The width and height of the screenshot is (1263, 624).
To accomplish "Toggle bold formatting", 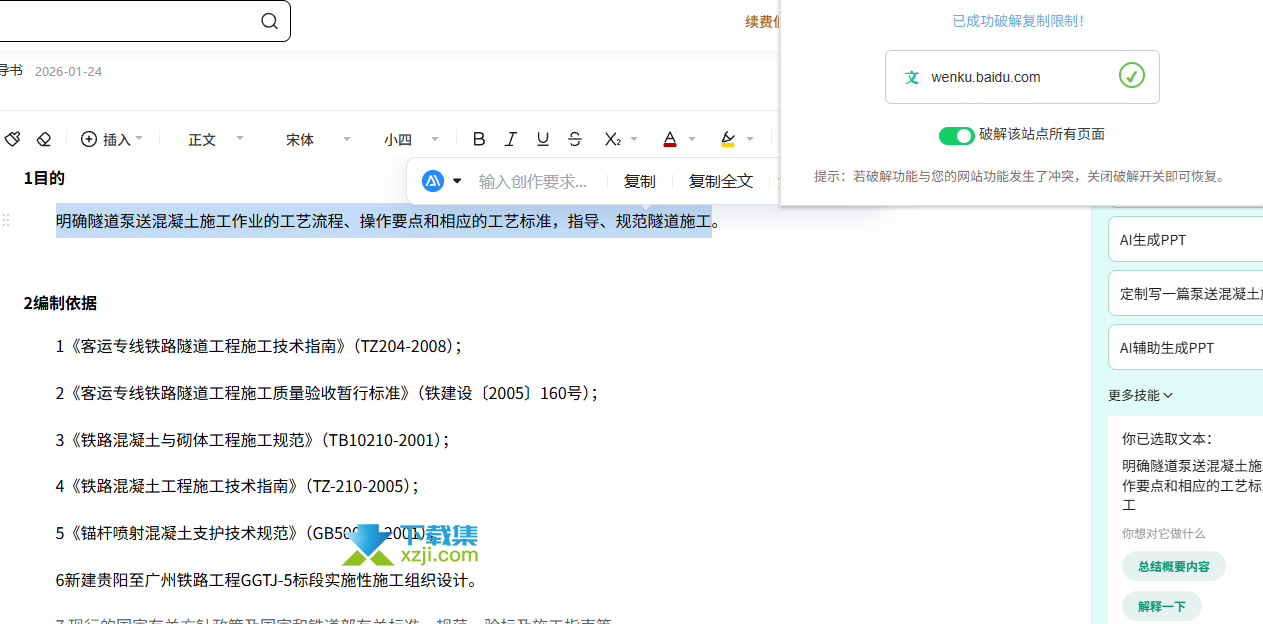I will (479, 139).
